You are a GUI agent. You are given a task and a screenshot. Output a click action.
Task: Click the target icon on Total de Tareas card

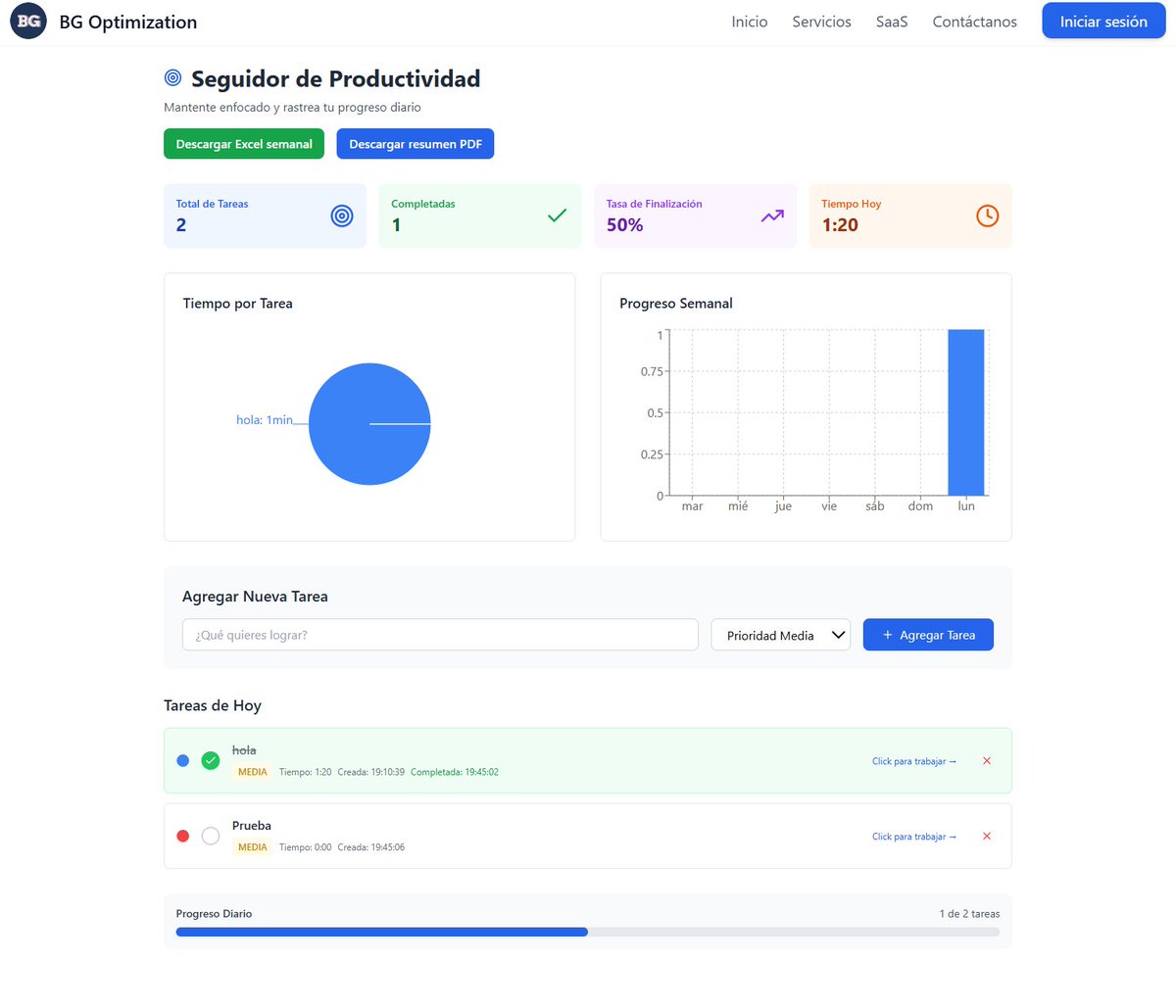(341, 216)
